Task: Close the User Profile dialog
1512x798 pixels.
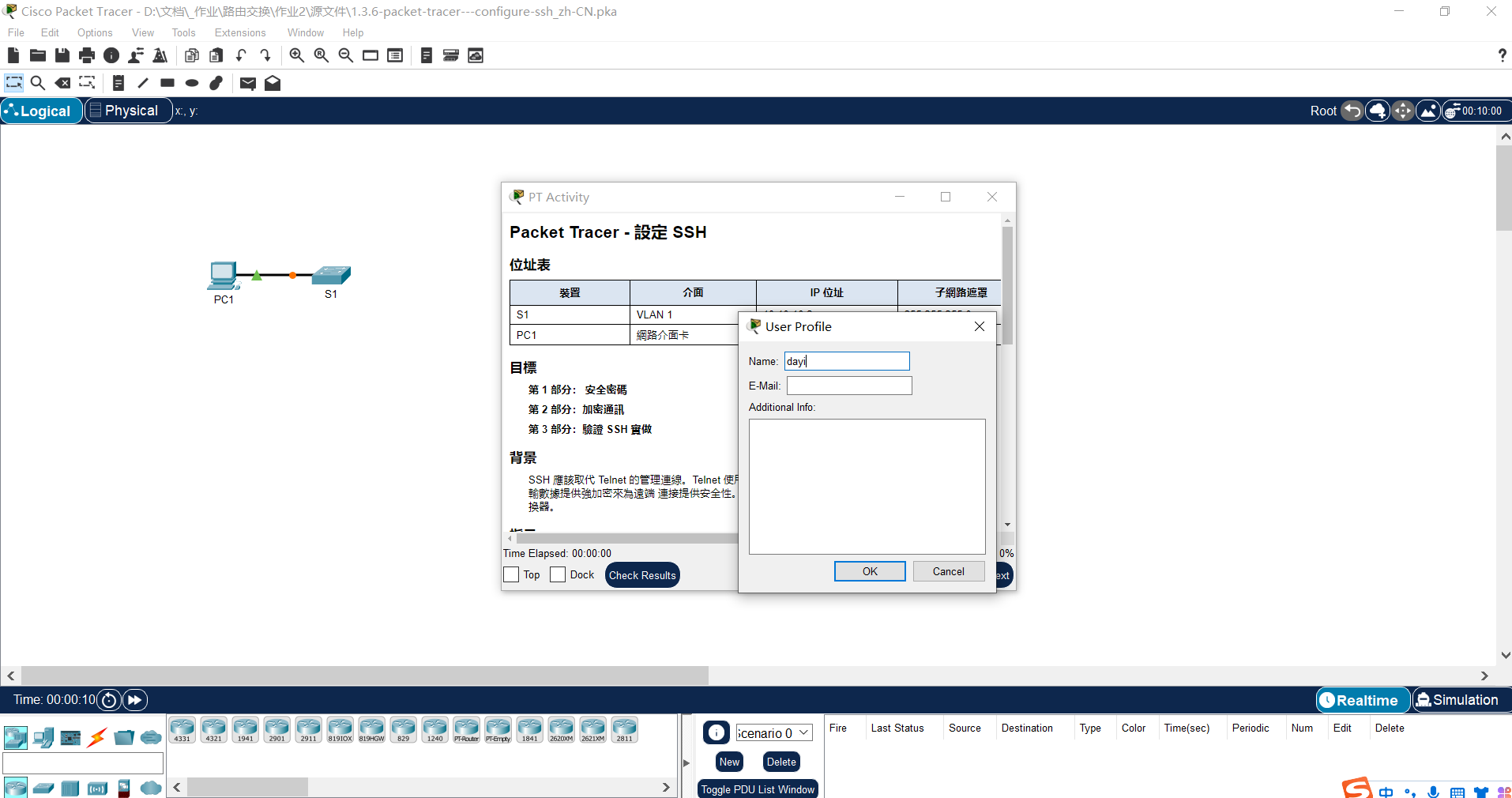Action: 980,326
